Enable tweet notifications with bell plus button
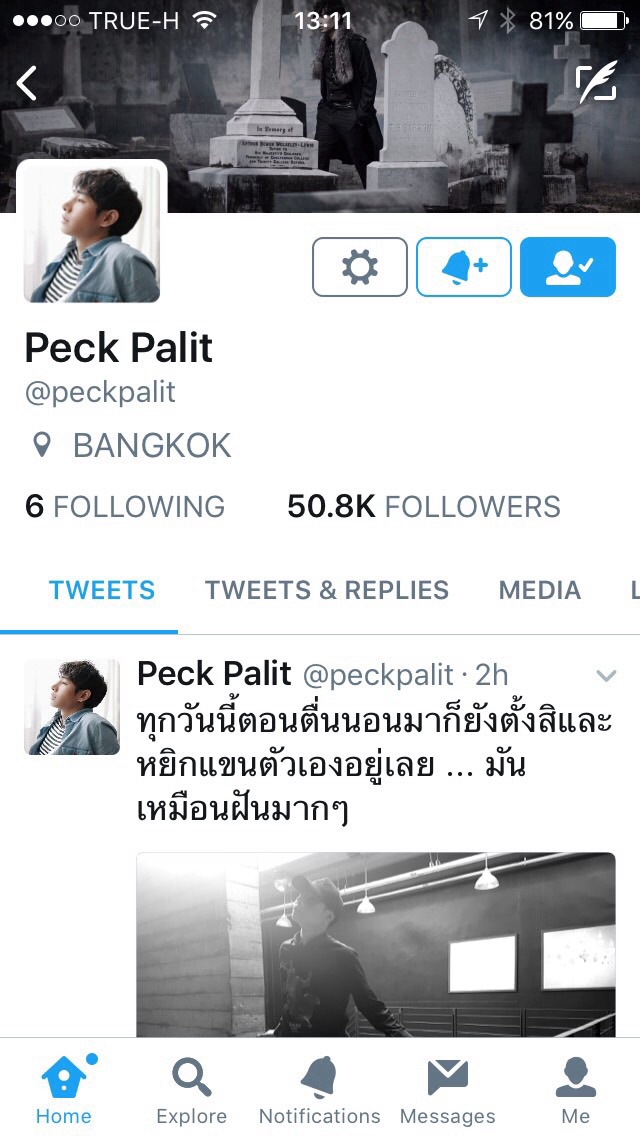 (x=464, y=267)
